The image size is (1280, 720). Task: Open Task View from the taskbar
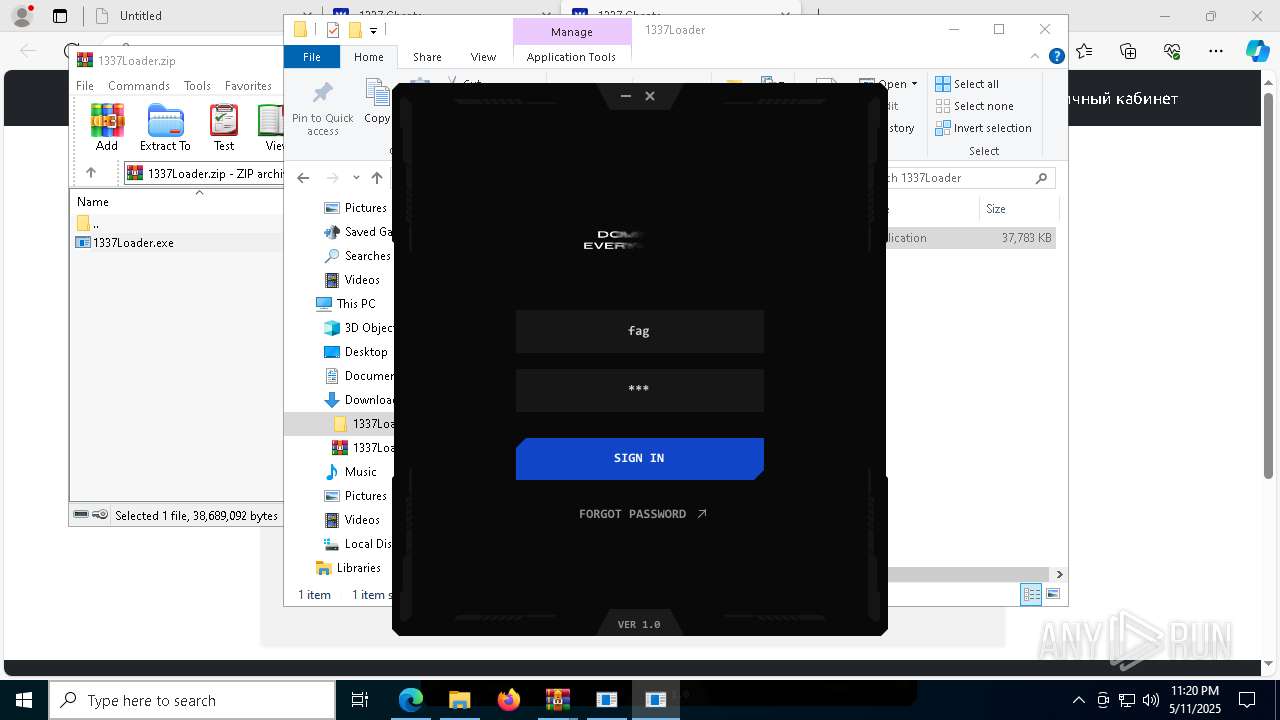(360, 700)
